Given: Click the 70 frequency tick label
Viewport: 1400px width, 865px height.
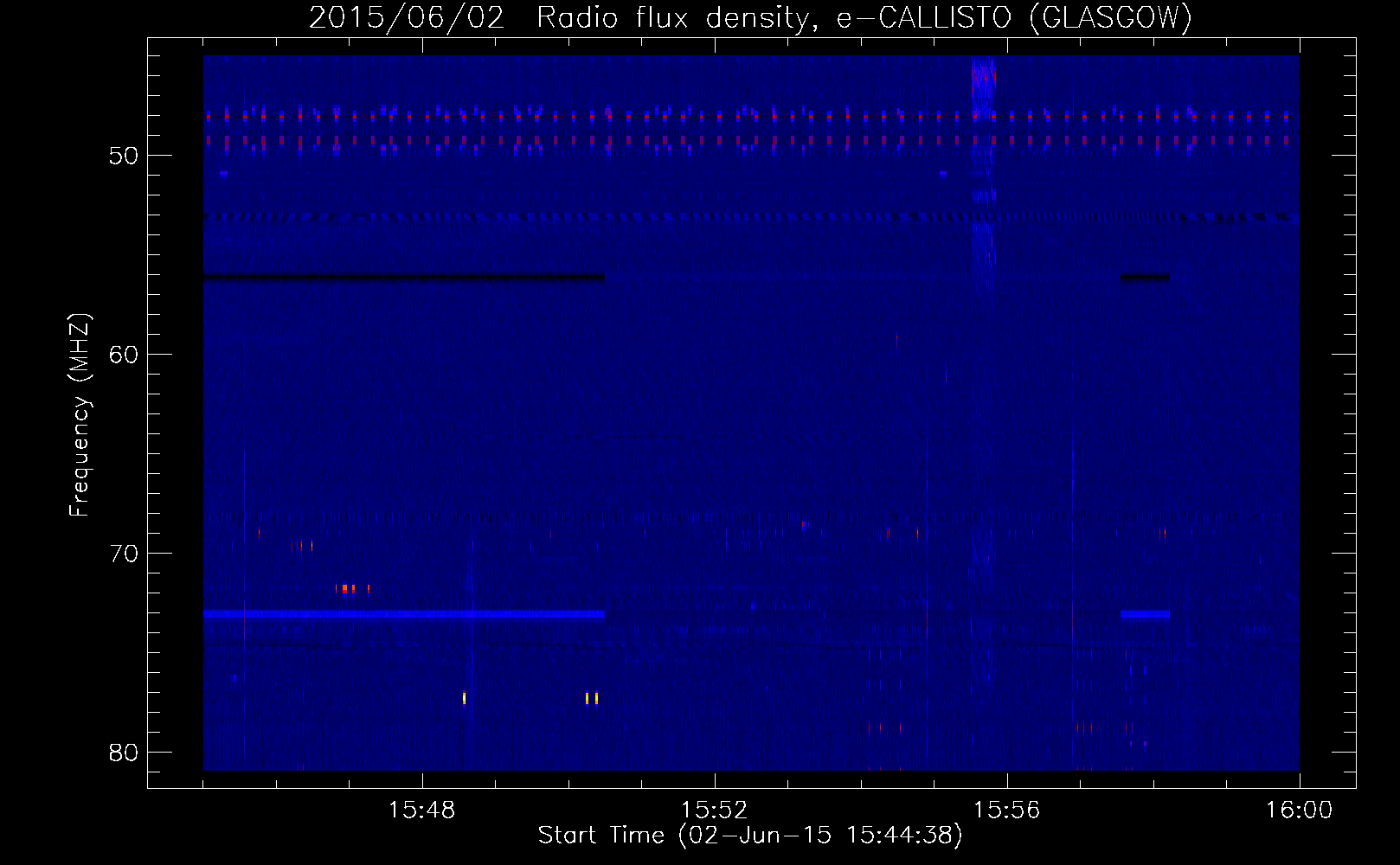Looking at the screenshot, I should (x=124, y=554).
